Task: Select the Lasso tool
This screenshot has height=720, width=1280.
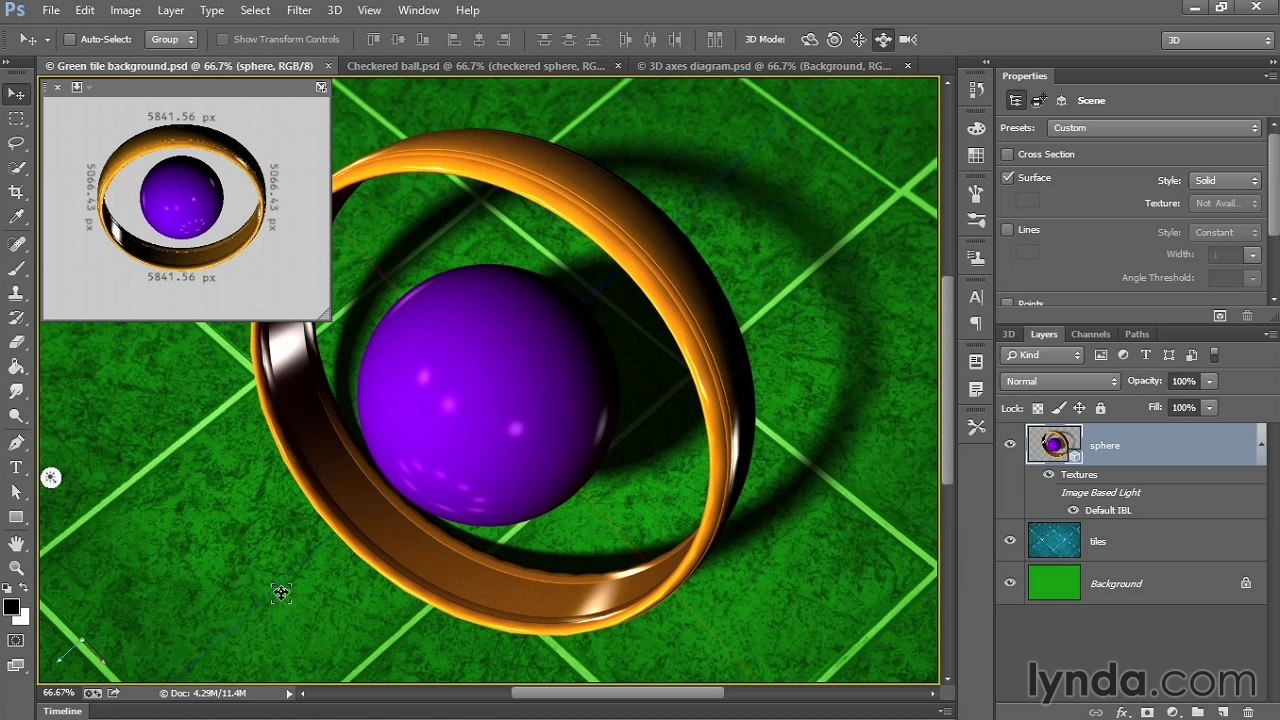Action: 16,143
